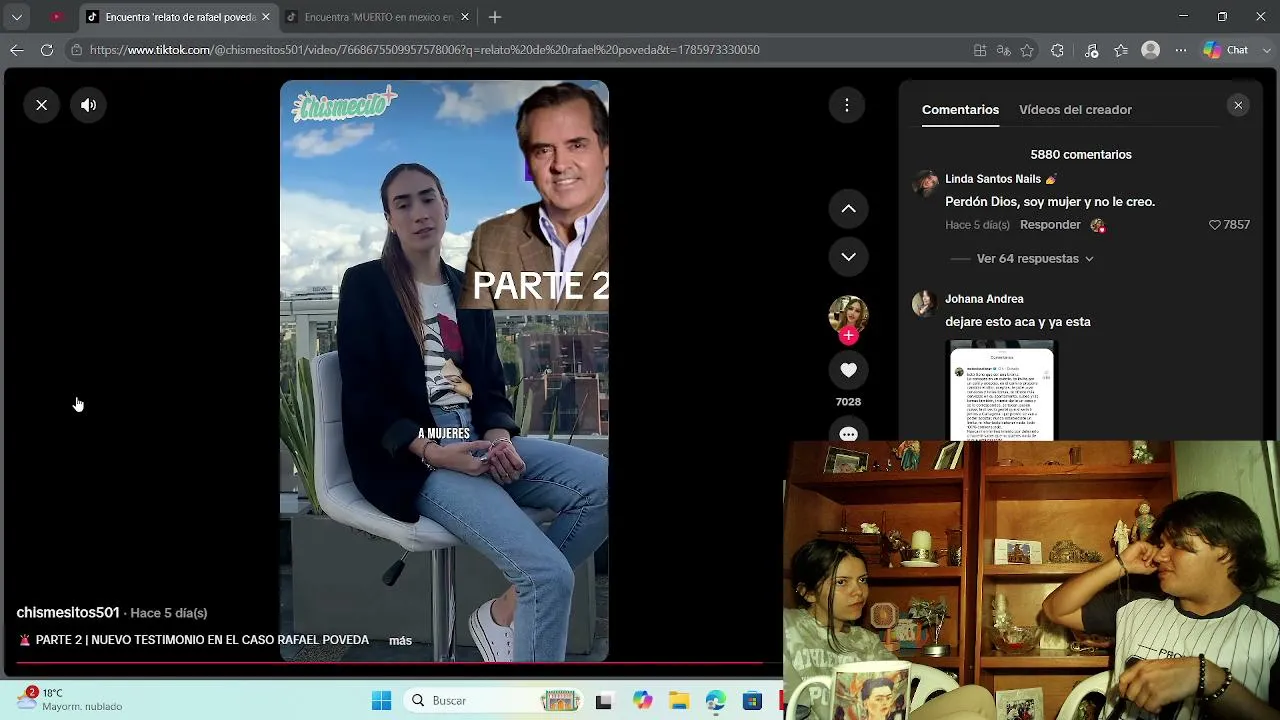This screenshot has width=1280, height=720.
Task: Open comments bubble icon below likes
Action: click(x=848, y=434)
